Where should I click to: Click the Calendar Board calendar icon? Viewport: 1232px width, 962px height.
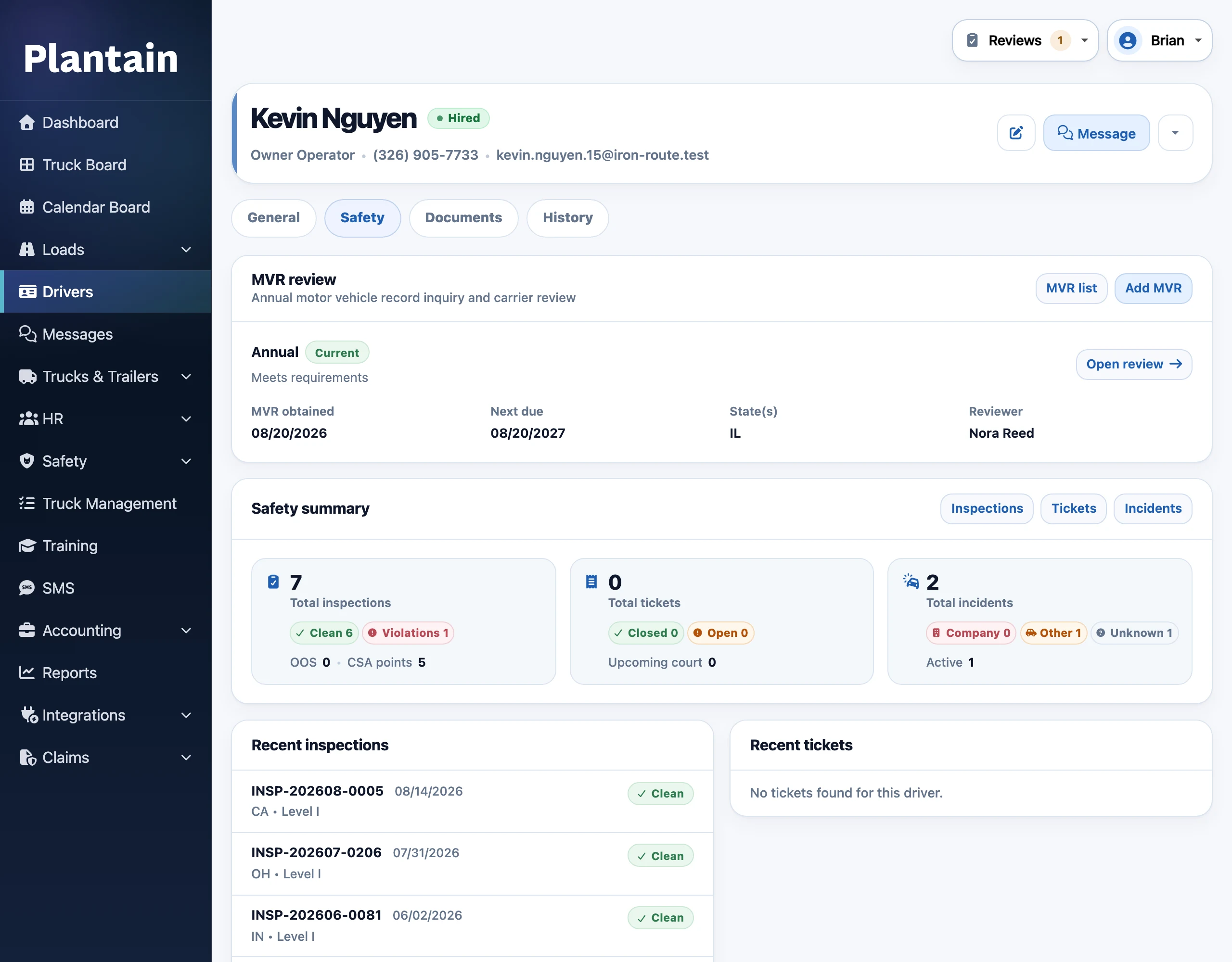[26, 207]
